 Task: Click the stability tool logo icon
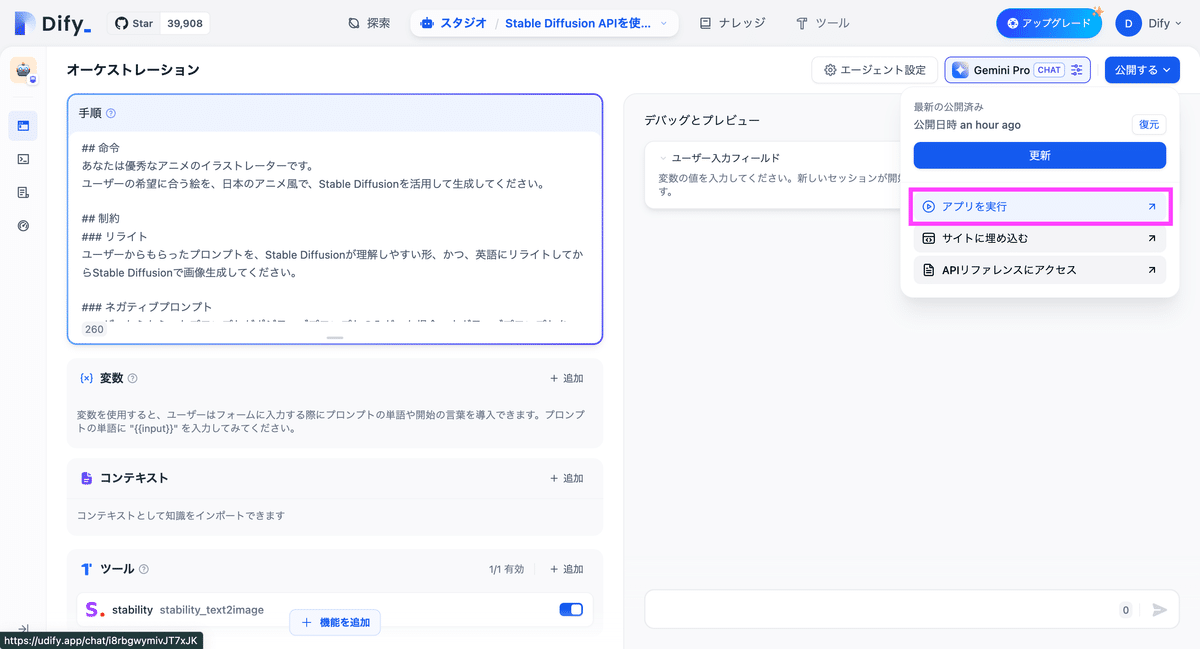95,609
